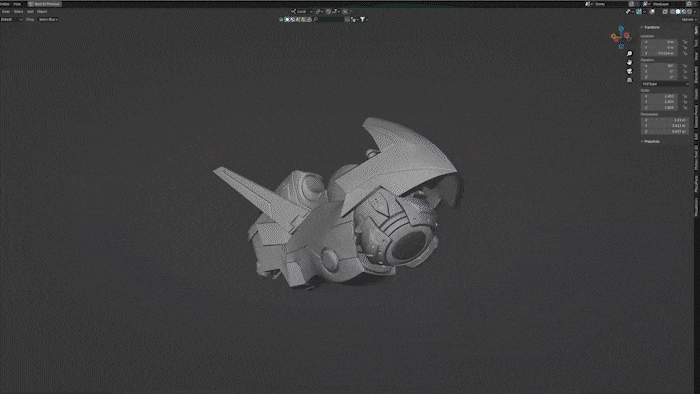Click the pan hand icon in viewport
This screenshot has width=700, height=394.
tap(629, 62)
